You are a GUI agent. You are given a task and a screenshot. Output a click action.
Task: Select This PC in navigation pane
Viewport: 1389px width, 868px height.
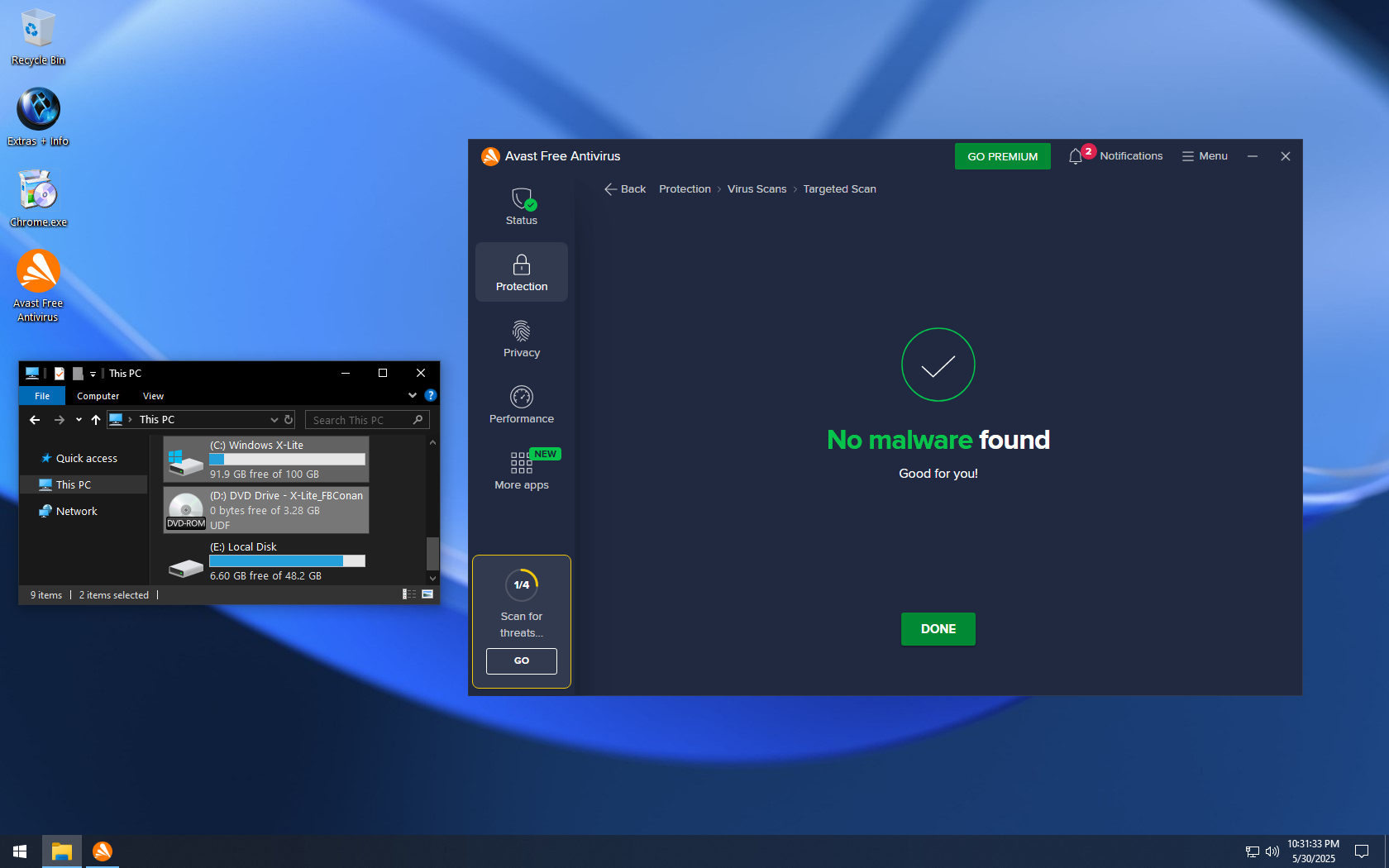click(x=84, y=485)
